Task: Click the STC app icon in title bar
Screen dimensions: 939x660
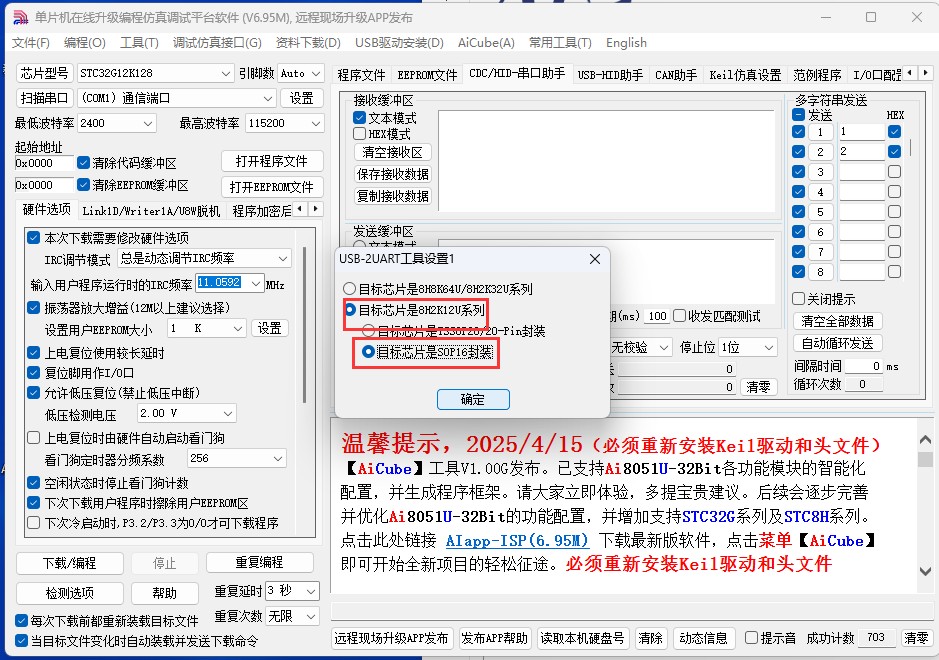Action: 20,17
